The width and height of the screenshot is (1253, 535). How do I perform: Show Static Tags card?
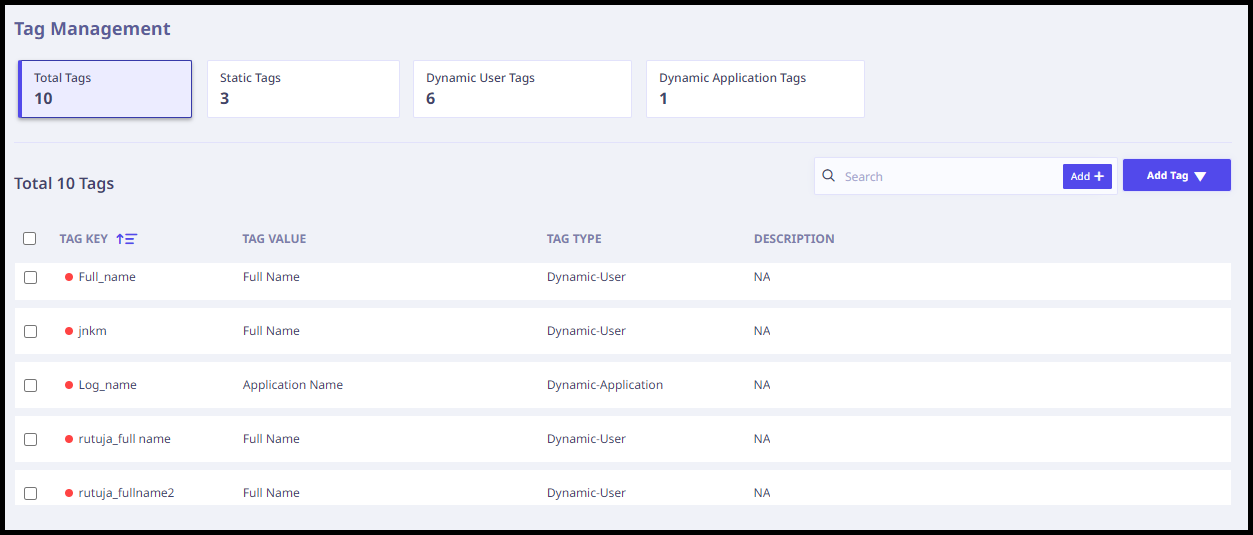303,89
